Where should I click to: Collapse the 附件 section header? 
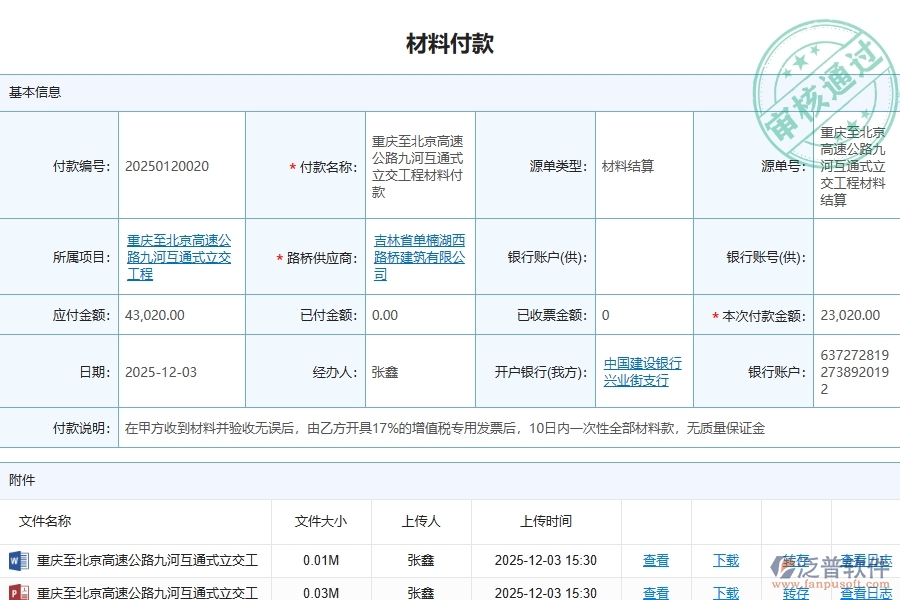click(22, 480)
